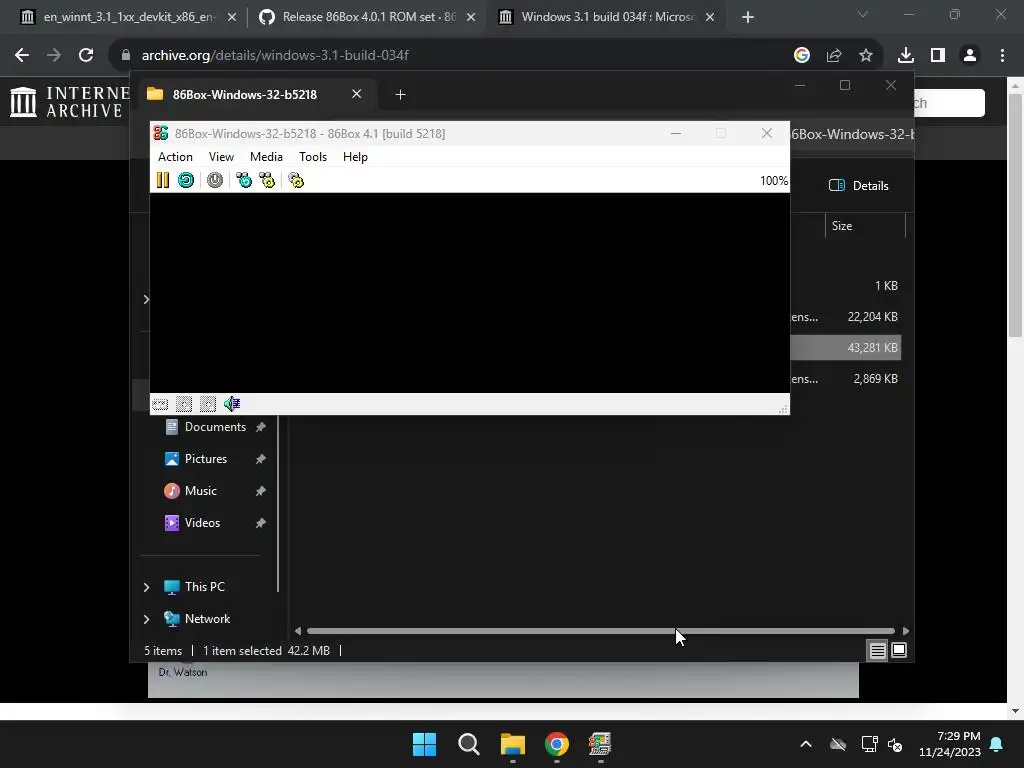Unpin Documents using its pin icon
The width and height of the screenshot is (1024, 768).
261,427
